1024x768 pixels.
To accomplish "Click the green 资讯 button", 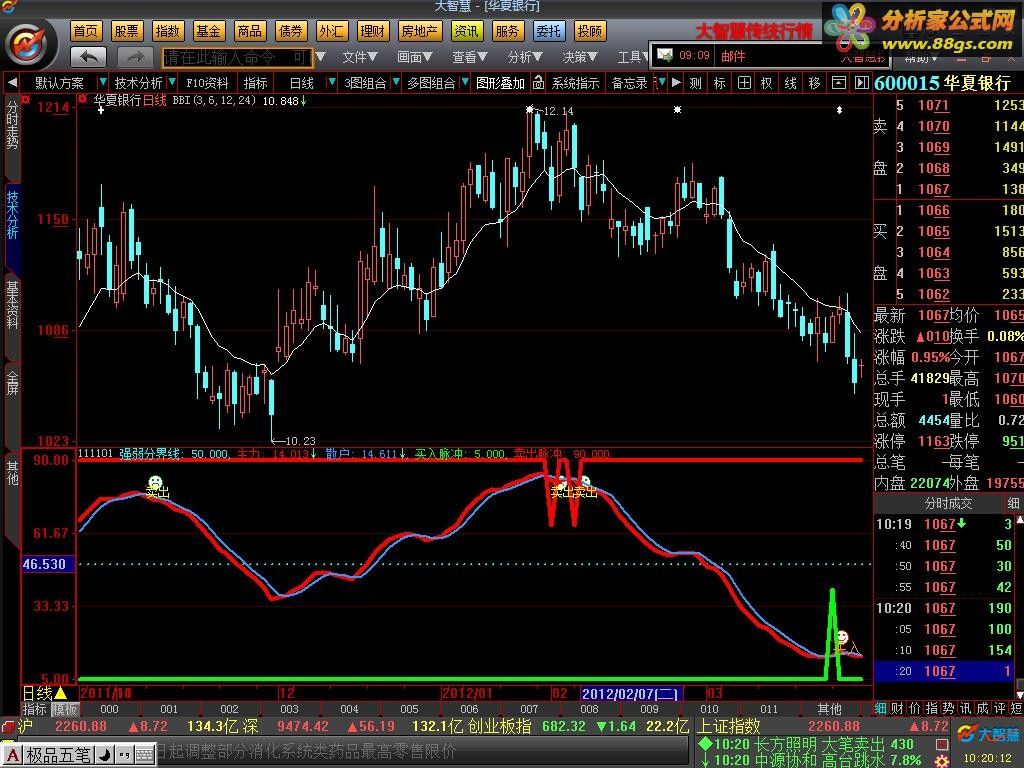I will pos(467,31).
